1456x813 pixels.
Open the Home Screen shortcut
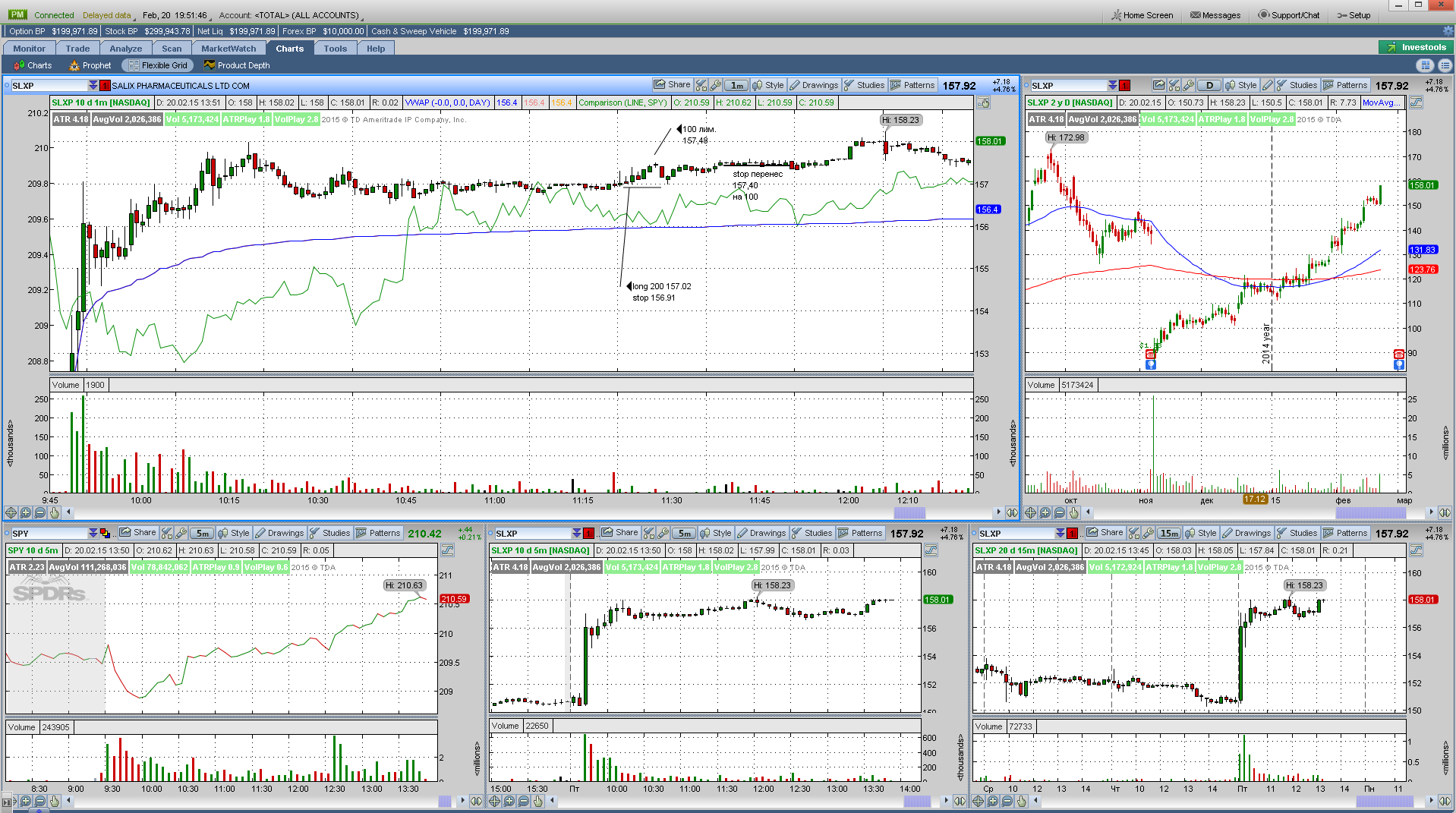coord(1142,15)
